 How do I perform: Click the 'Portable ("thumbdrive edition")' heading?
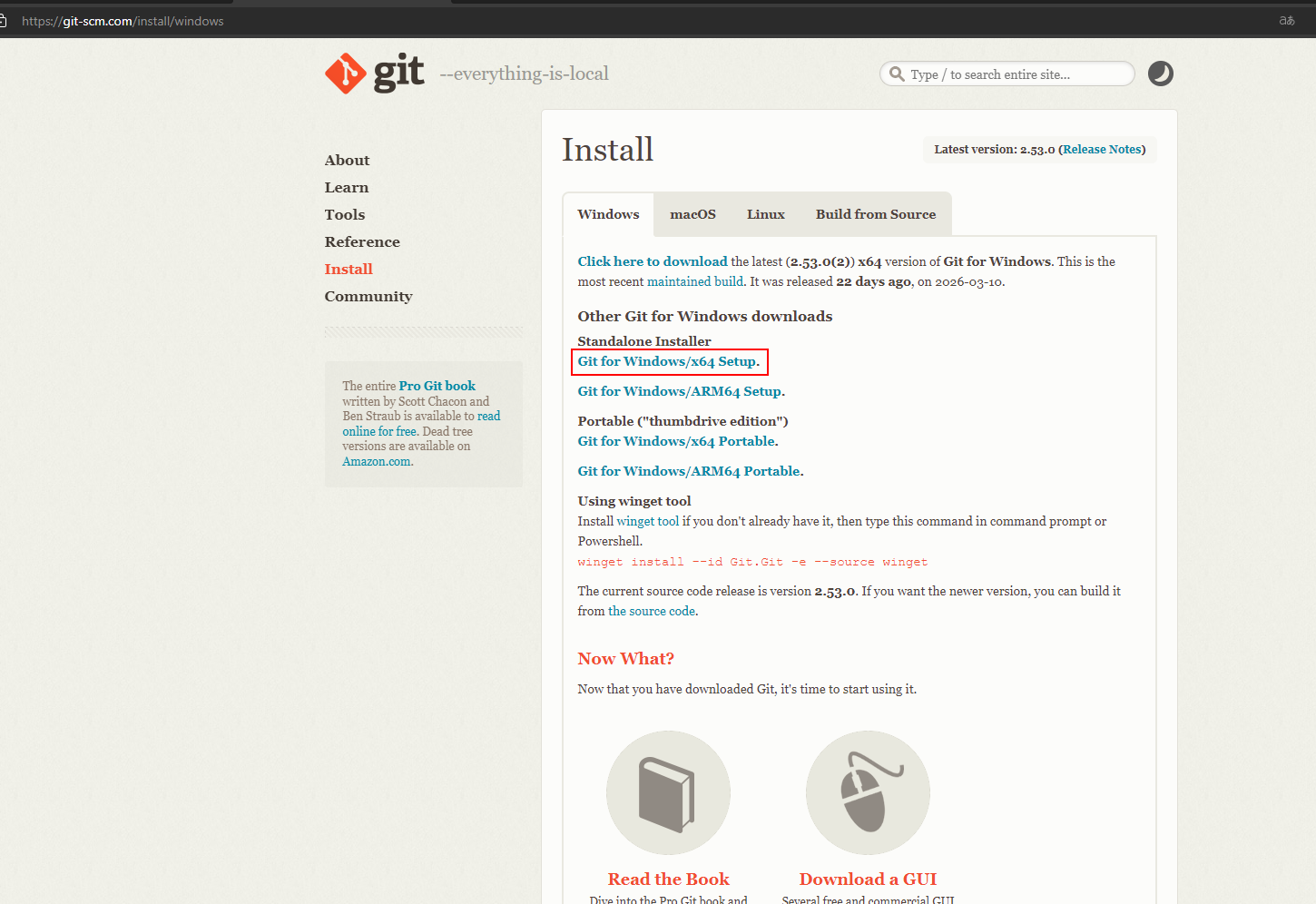coord(683,421)
